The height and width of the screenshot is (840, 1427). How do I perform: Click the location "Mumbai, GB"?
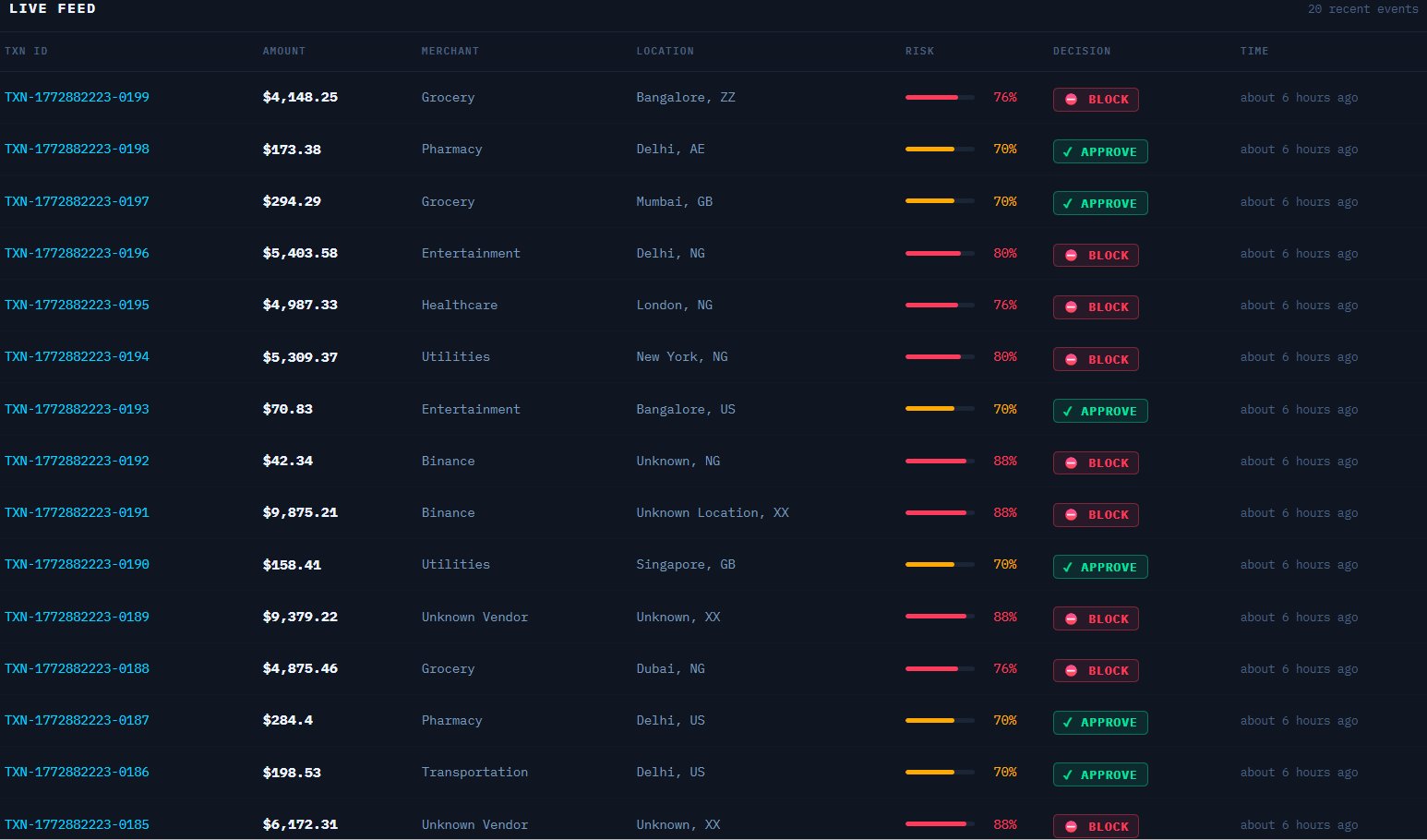tap(675, 201)
